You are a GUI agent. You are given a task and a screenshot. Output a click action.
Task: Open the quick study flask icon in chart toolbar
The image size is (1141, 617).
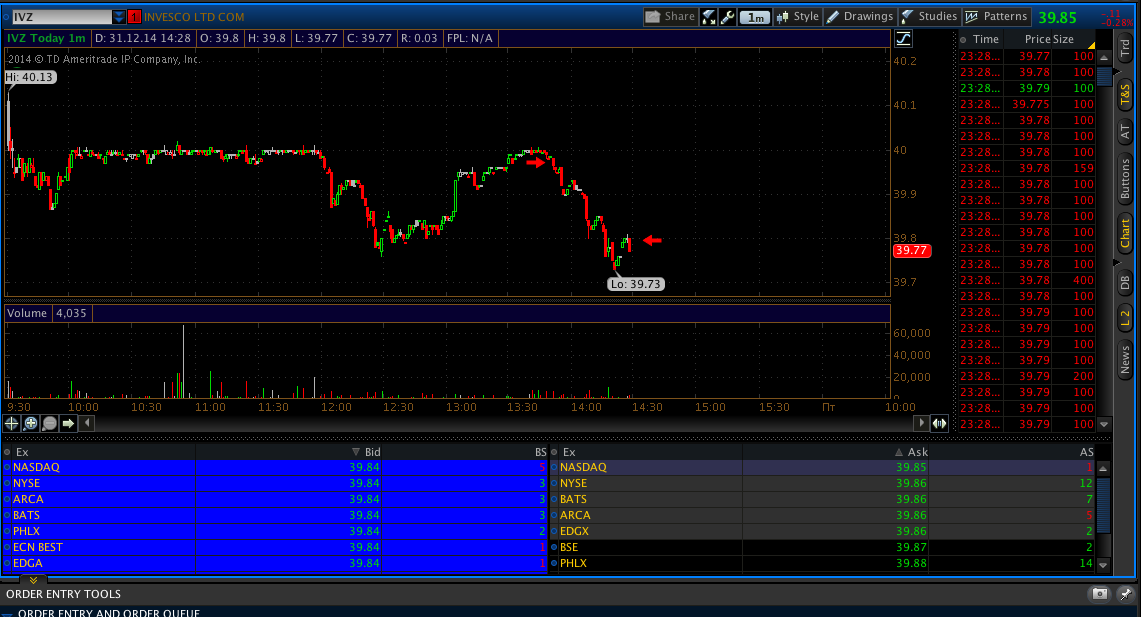tap(709, 17)
